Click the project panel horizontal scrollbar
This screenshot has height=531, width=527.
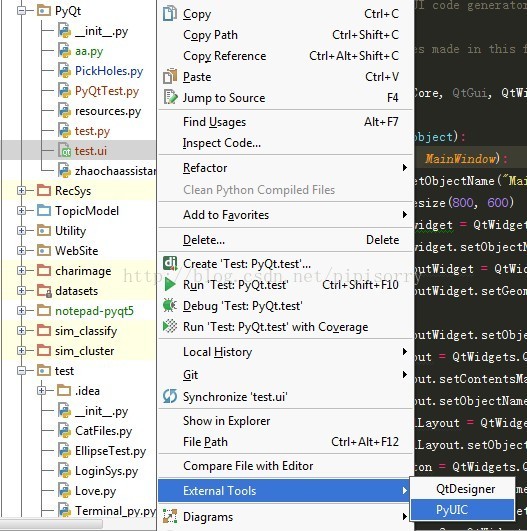pyautogui.click(x=52, y=524)
